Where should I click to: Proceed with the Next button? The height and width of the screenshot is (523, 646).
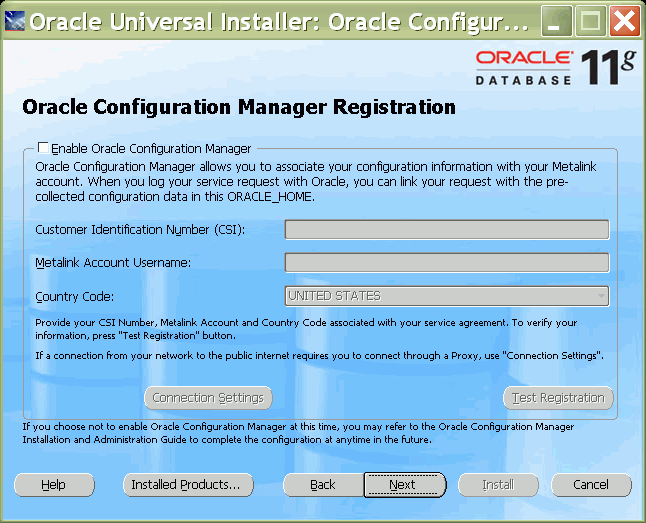pyautogui.click(x=403, y=485)
